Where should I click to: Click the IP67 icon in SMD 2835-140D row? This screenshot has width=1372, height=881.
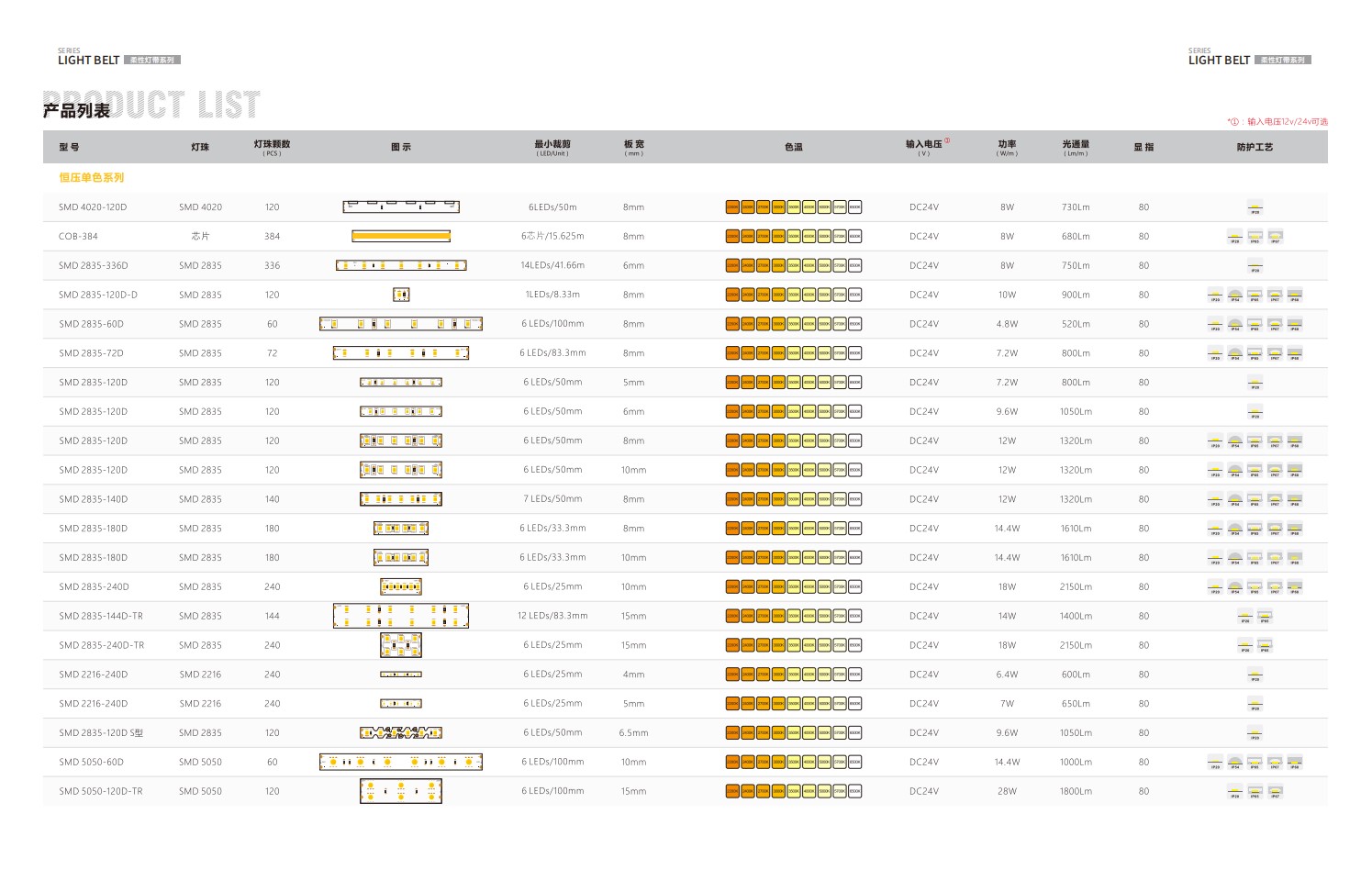tap(1275, 500)
